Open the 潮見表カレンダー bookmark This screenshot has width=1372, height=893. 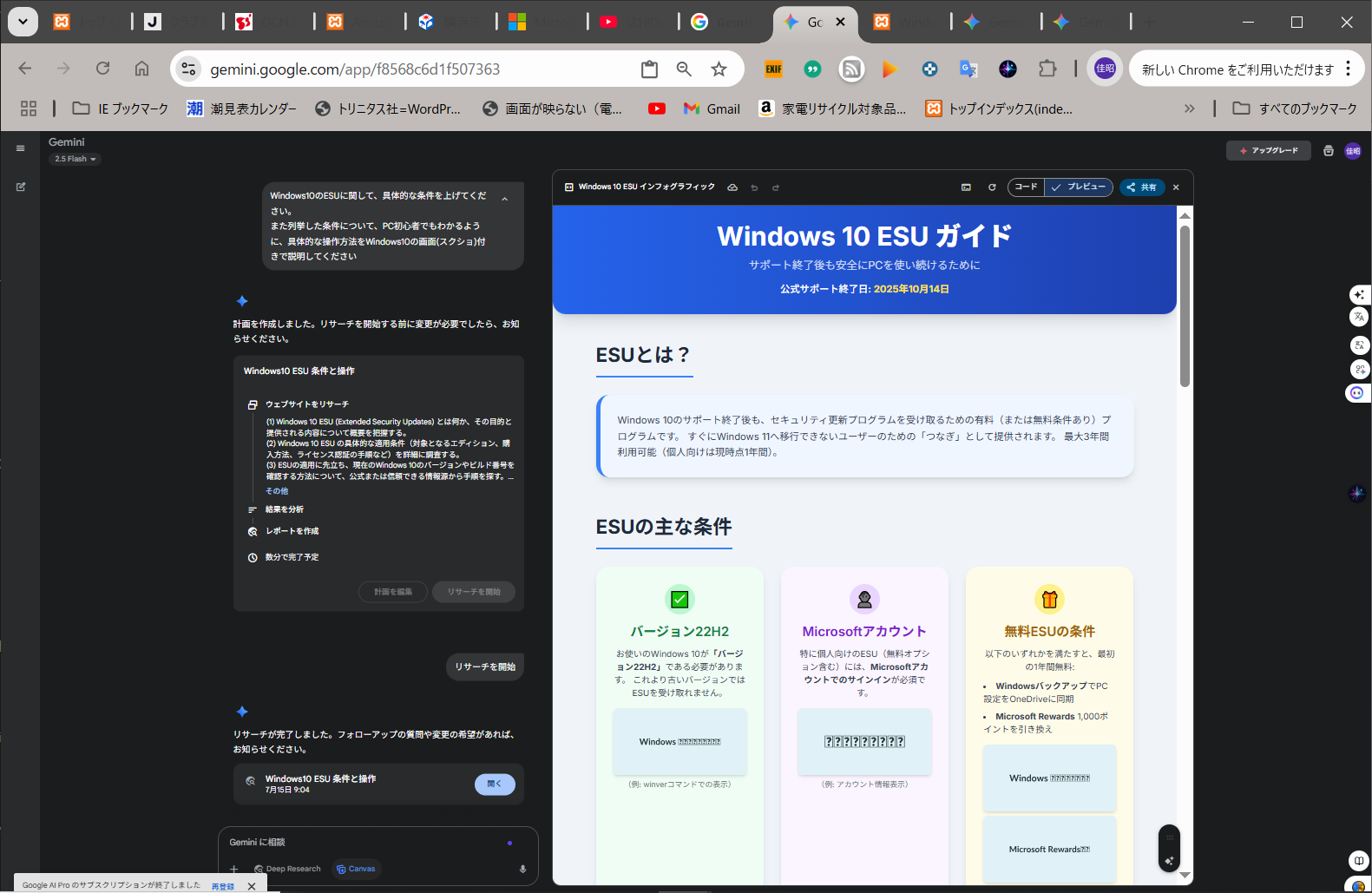pos(242,108)
